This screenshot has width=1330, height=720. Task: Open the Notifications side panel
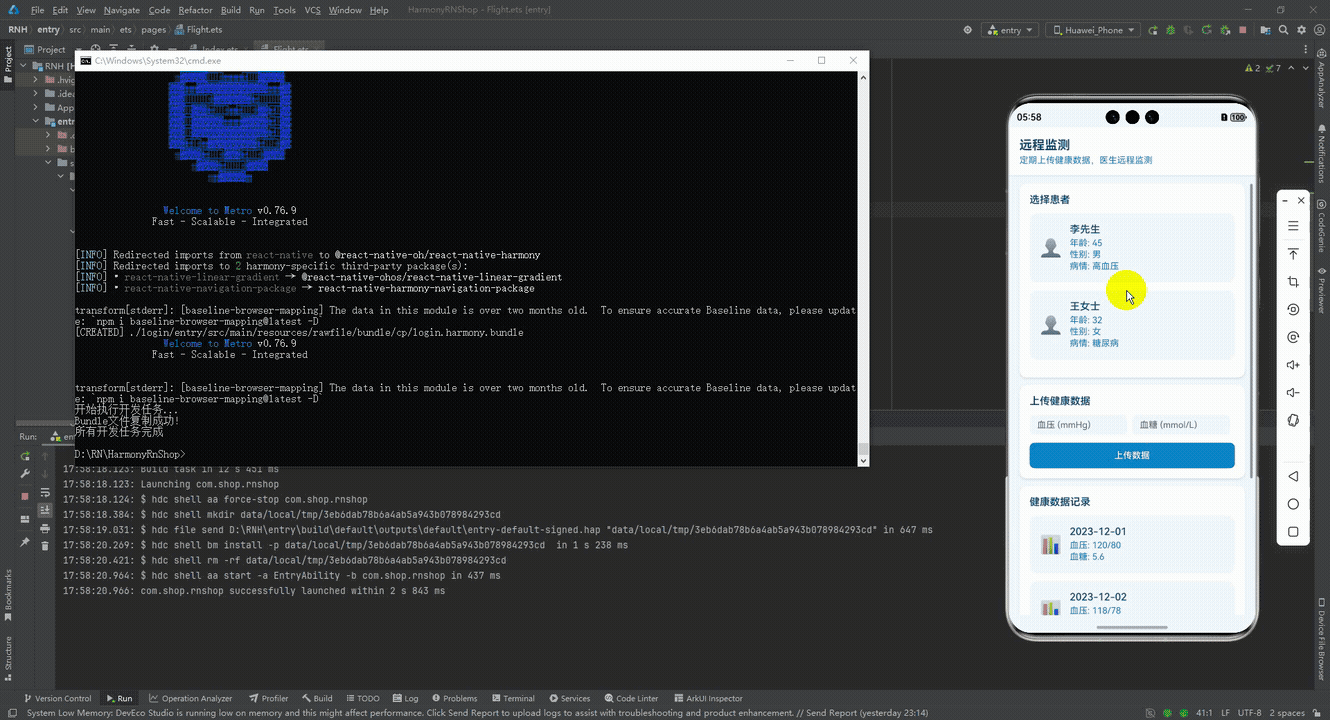point(1321,154)
